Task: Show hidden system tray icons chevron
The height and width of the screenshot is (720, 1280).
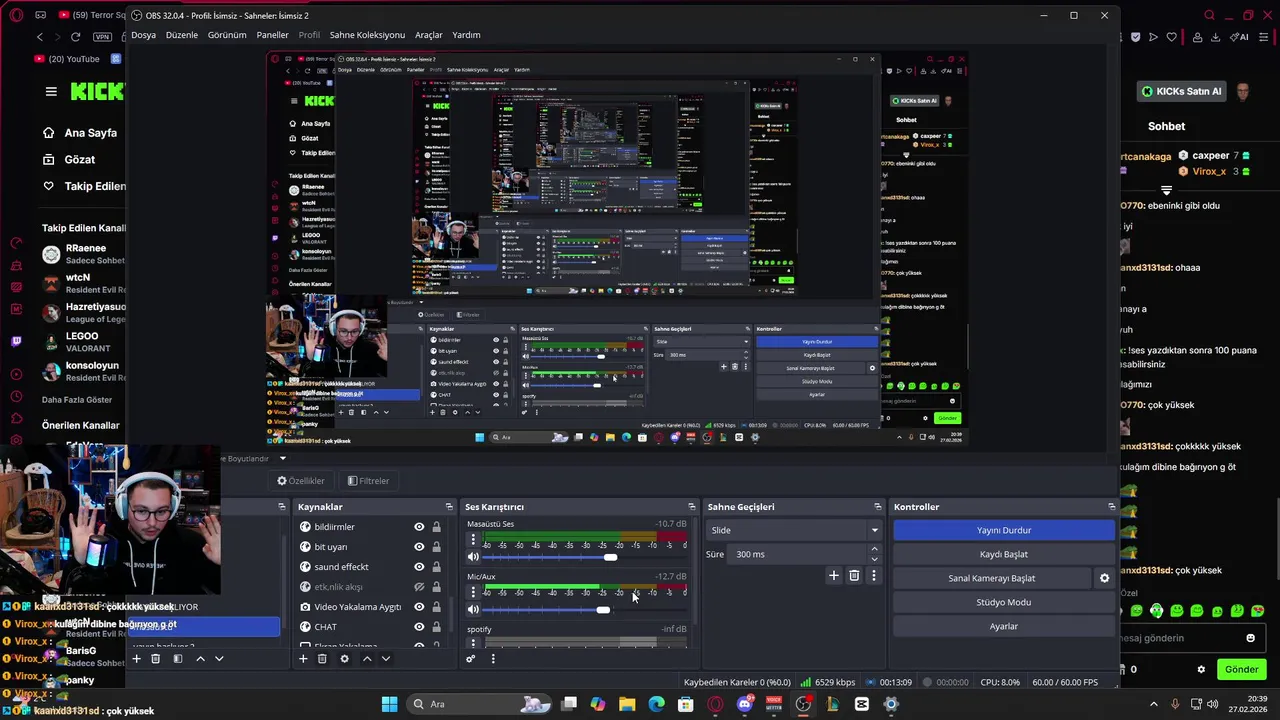Action: point(1153,704)
